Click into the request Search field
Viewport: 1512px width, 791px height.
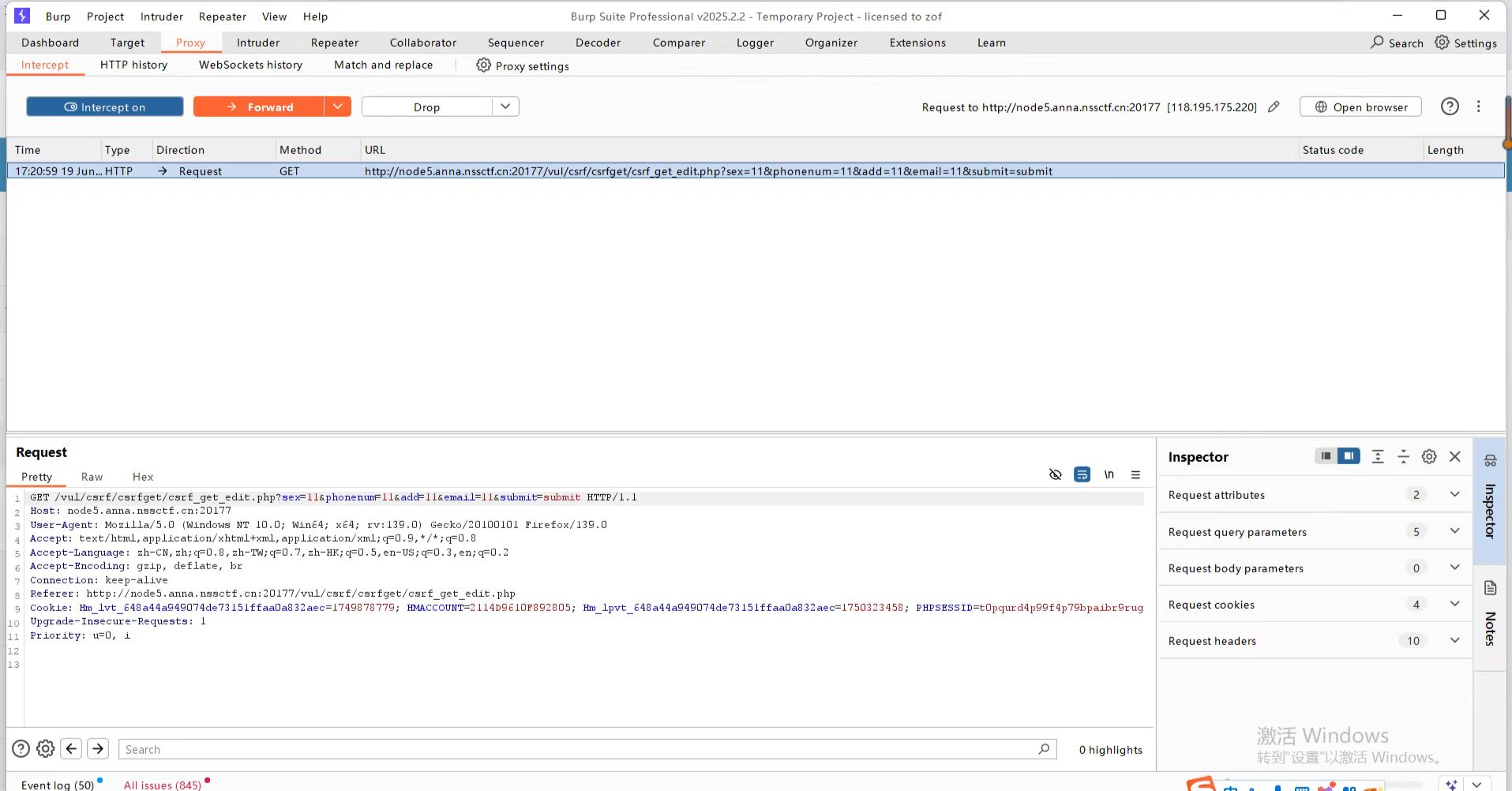pos(587,749)
